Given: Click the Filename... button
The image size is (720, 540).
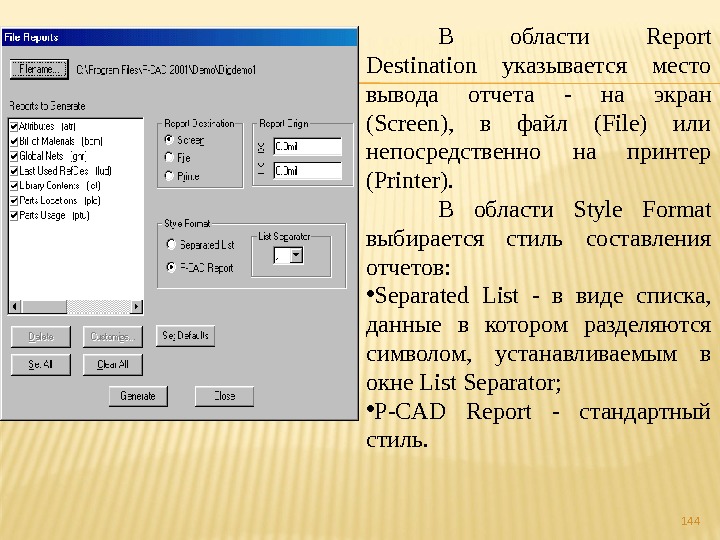Looking at the screenshot, I should (x=39, y=69).
